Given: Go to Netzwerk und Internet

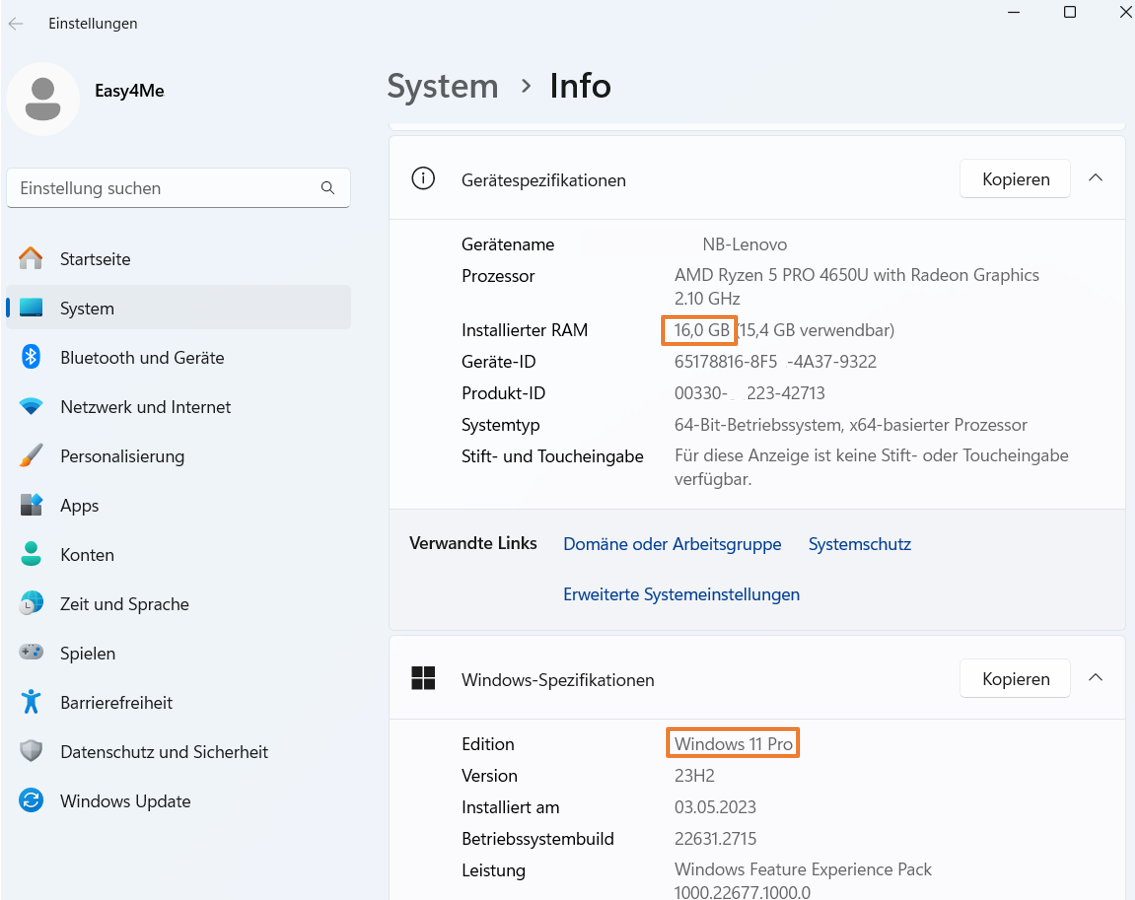Looking at the screenshot, I should (x=178, y=406).
